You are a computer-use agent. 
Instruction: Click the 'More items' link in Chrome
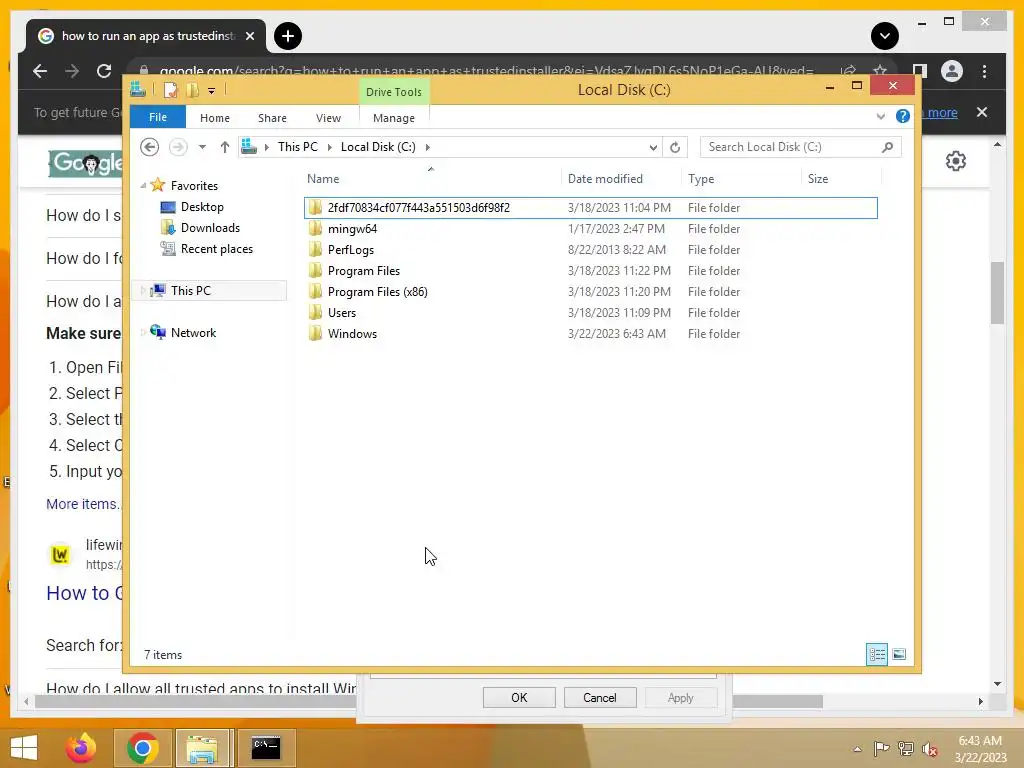(x=83, y=504)
